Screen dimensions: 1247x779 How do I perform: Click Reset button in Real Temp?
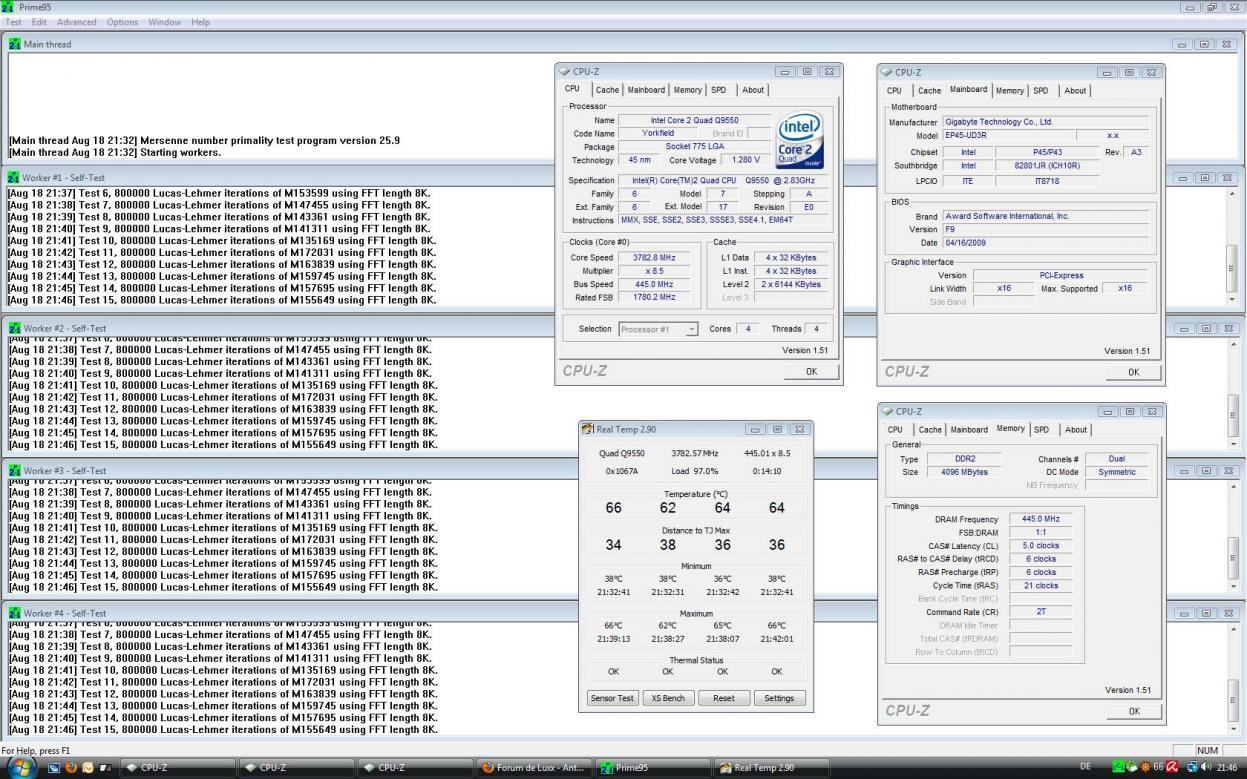click(723, 698)
